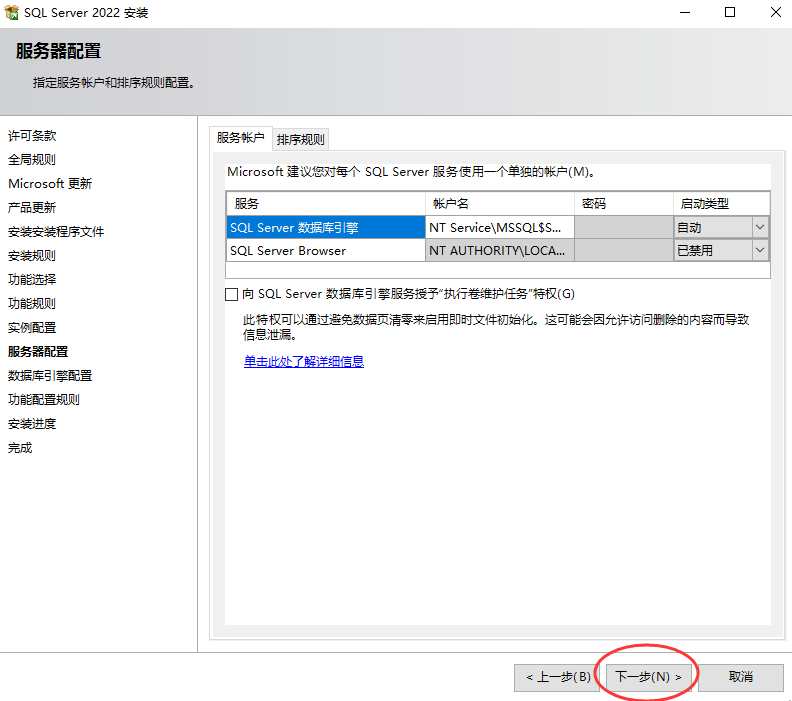
Task: Open startup type dropdown for SQL Server Browser
Action: click(760, 250)
